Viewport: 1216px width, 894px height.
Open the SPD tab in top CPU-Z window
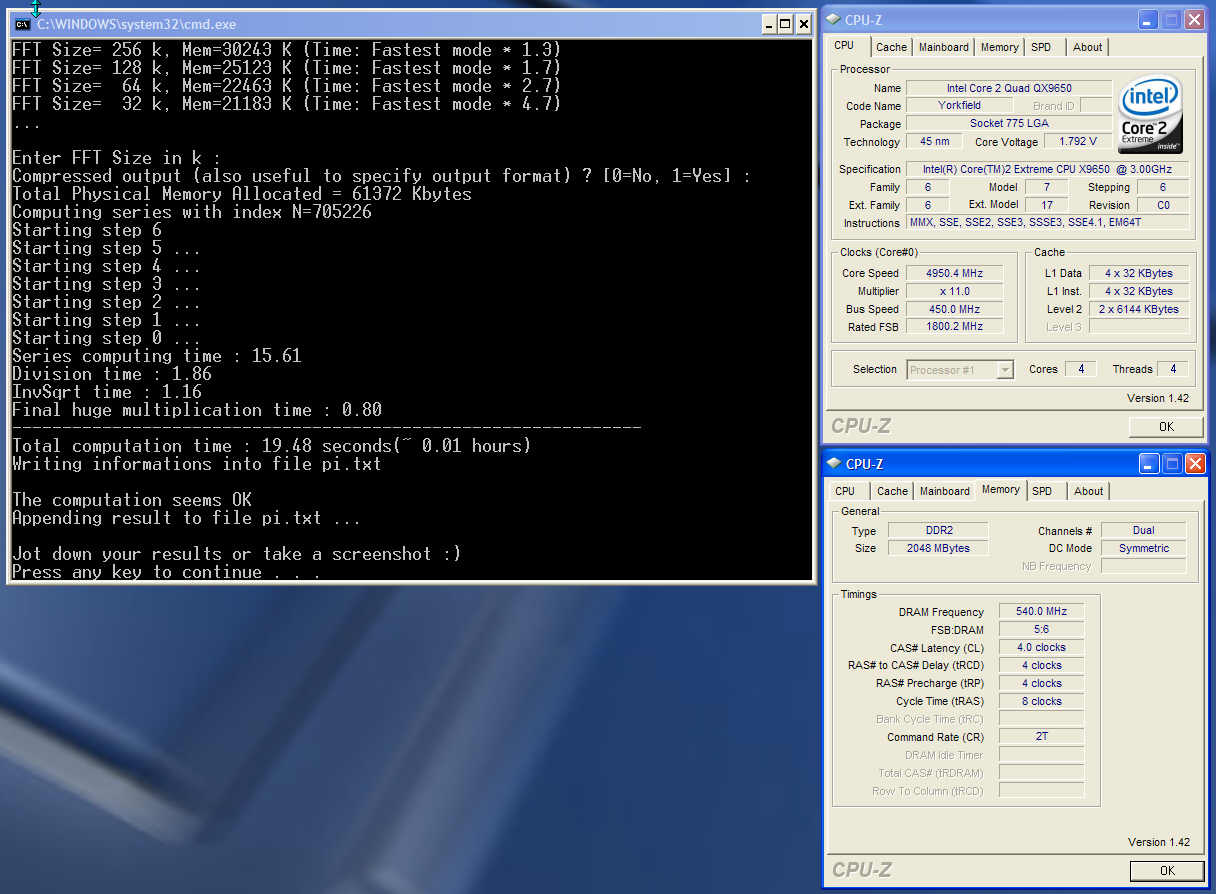click(x=1041, y=47)
